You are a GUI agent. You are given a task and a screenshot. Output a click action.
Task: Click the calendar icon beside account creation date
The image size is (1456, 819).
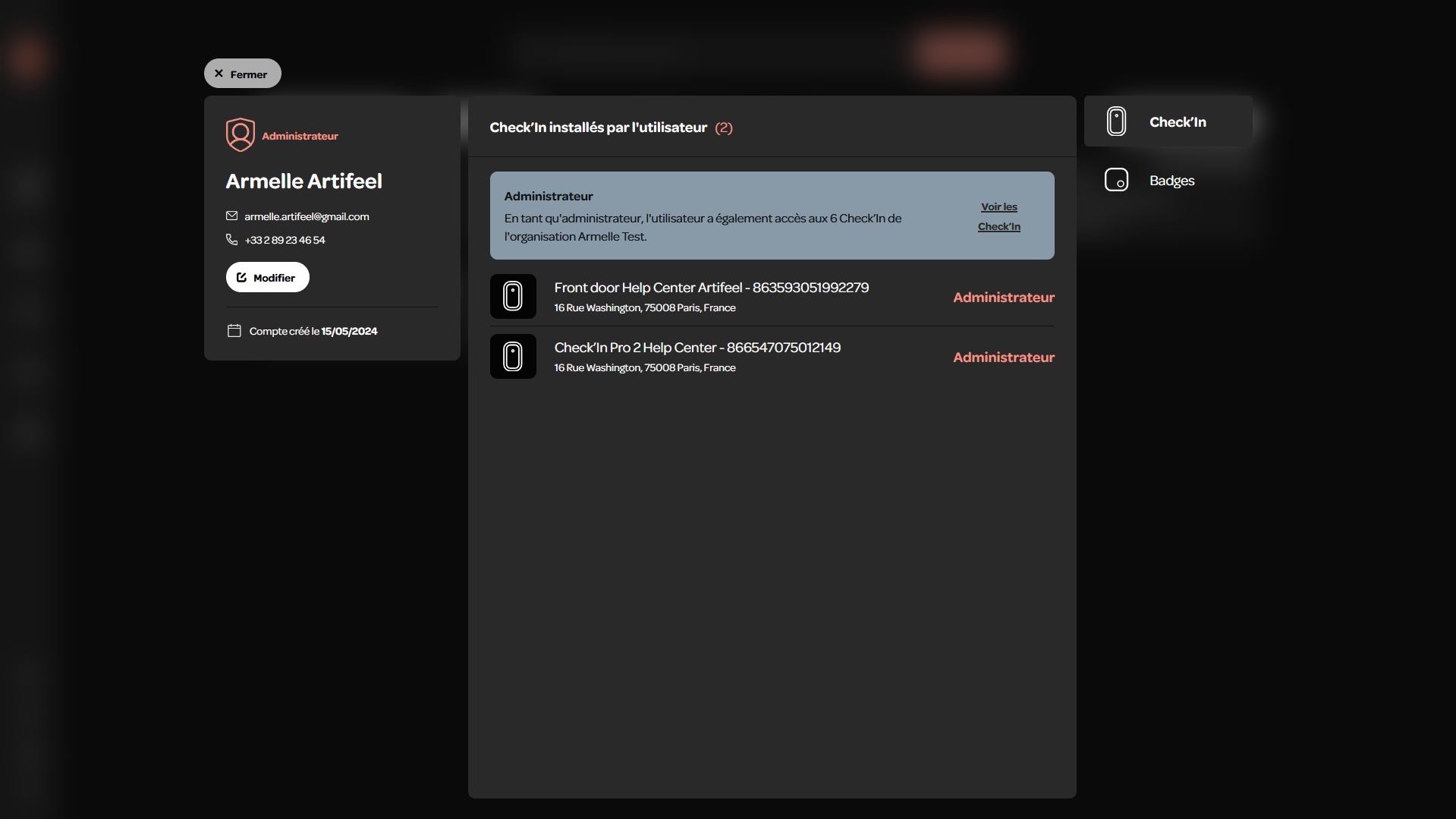click(234, 331)
